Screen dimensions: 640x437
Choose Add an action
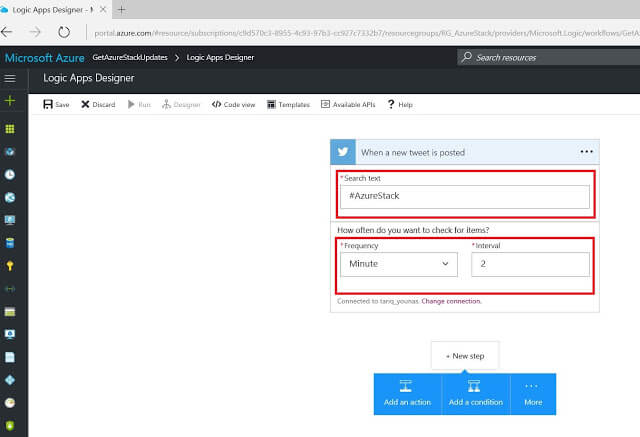pyautogui.click(x=407, y=394)
